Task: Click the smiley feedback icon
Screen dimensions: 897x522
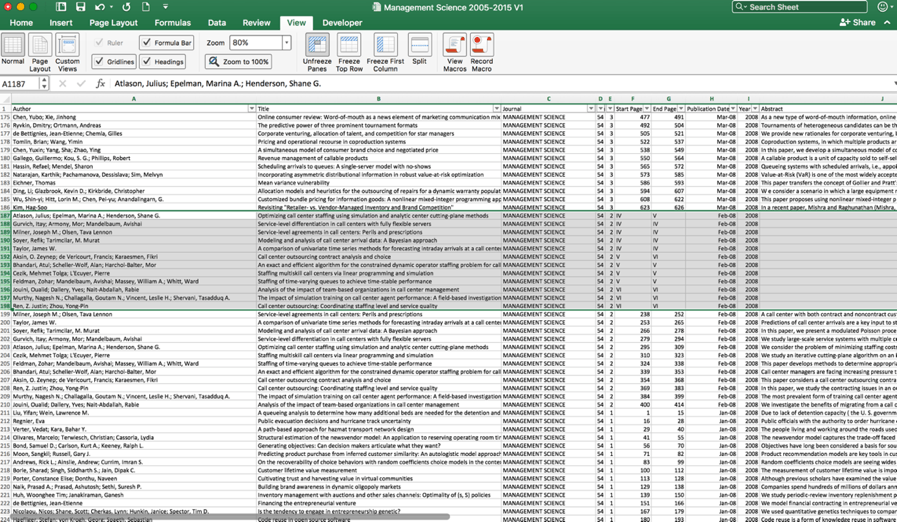Action: tap(883, 7)
